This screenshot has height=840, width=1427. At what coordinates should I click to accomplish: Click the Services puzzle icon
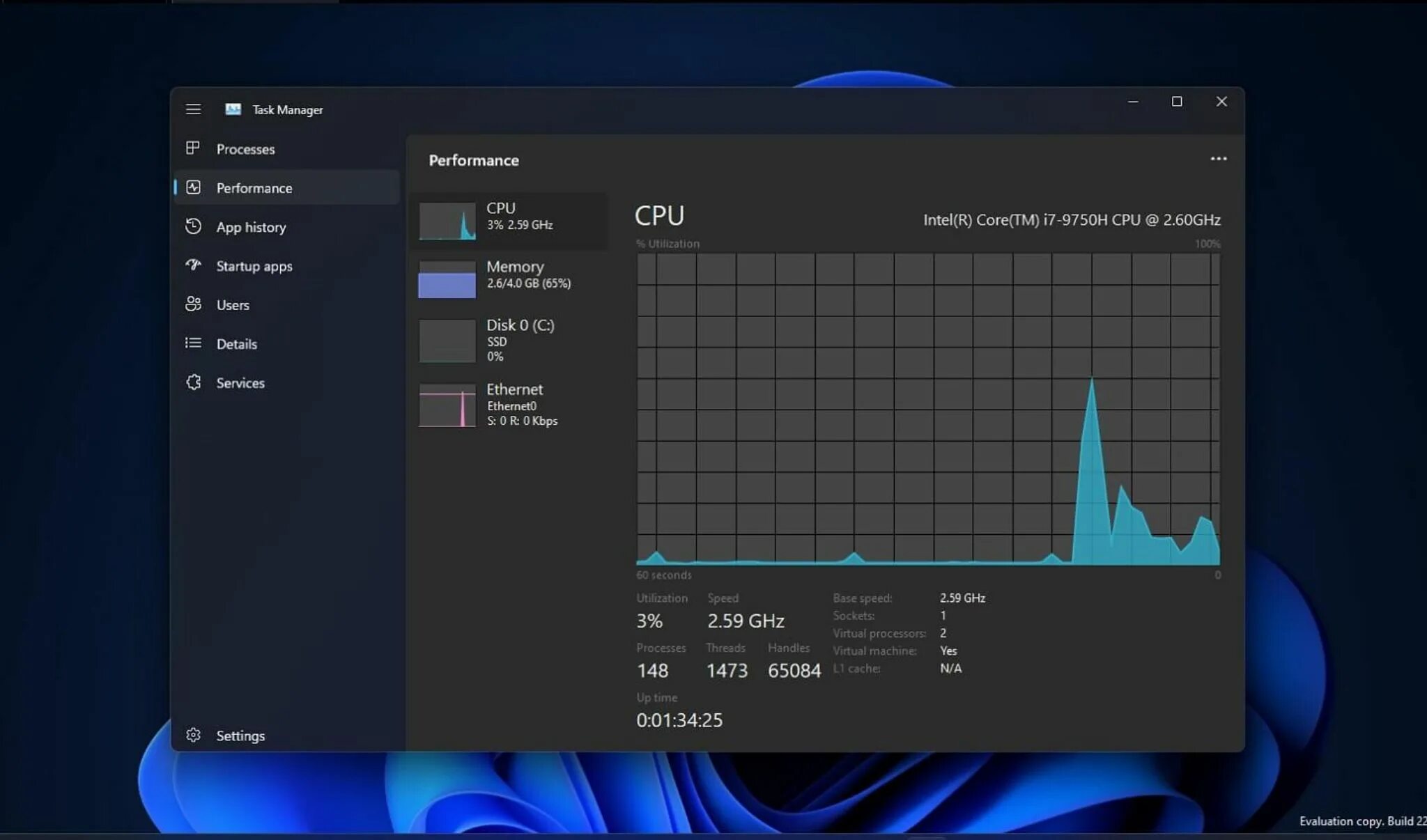point(194,382)
